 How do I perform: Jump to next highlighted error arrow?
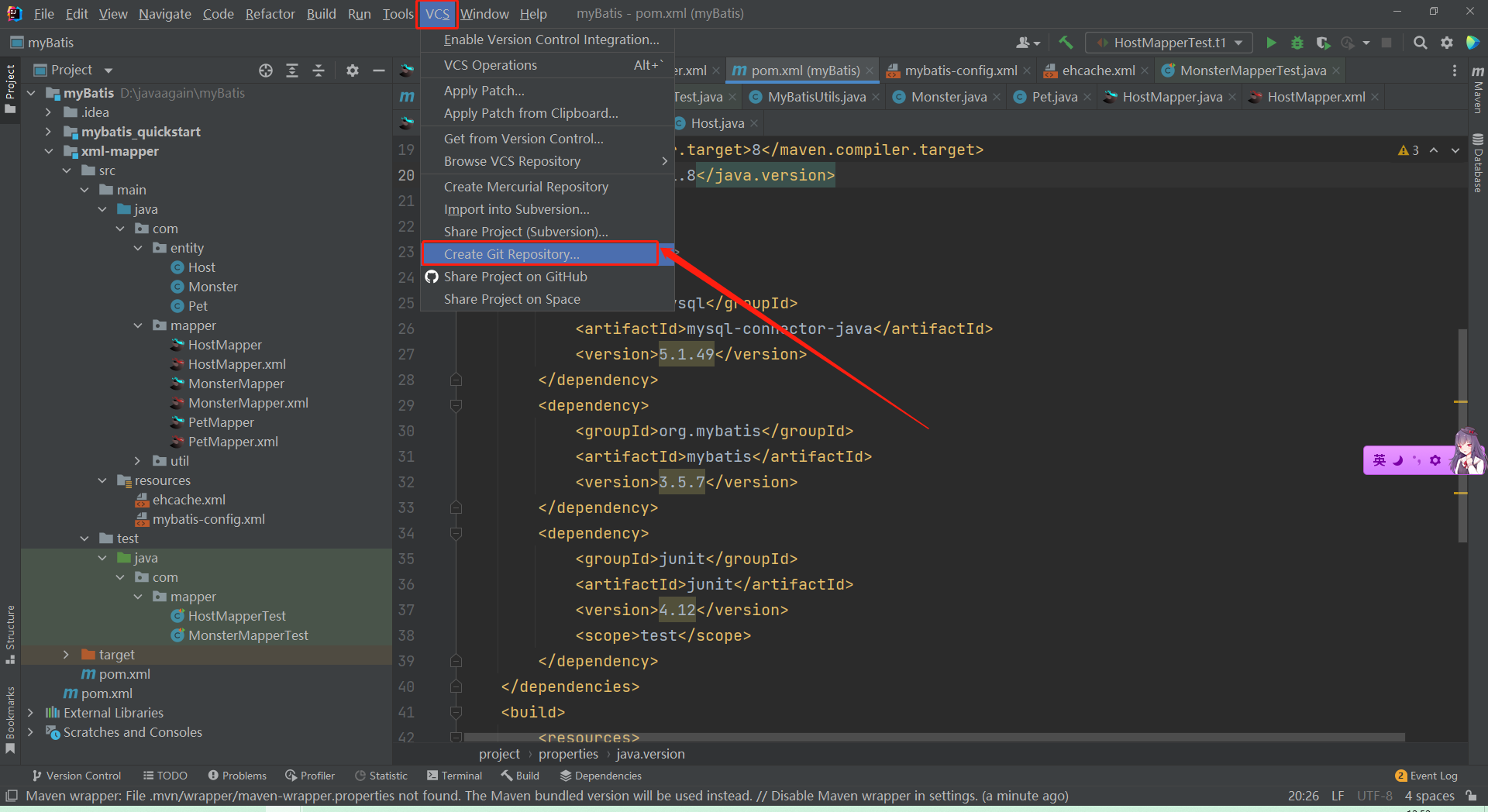[1455, 150]
